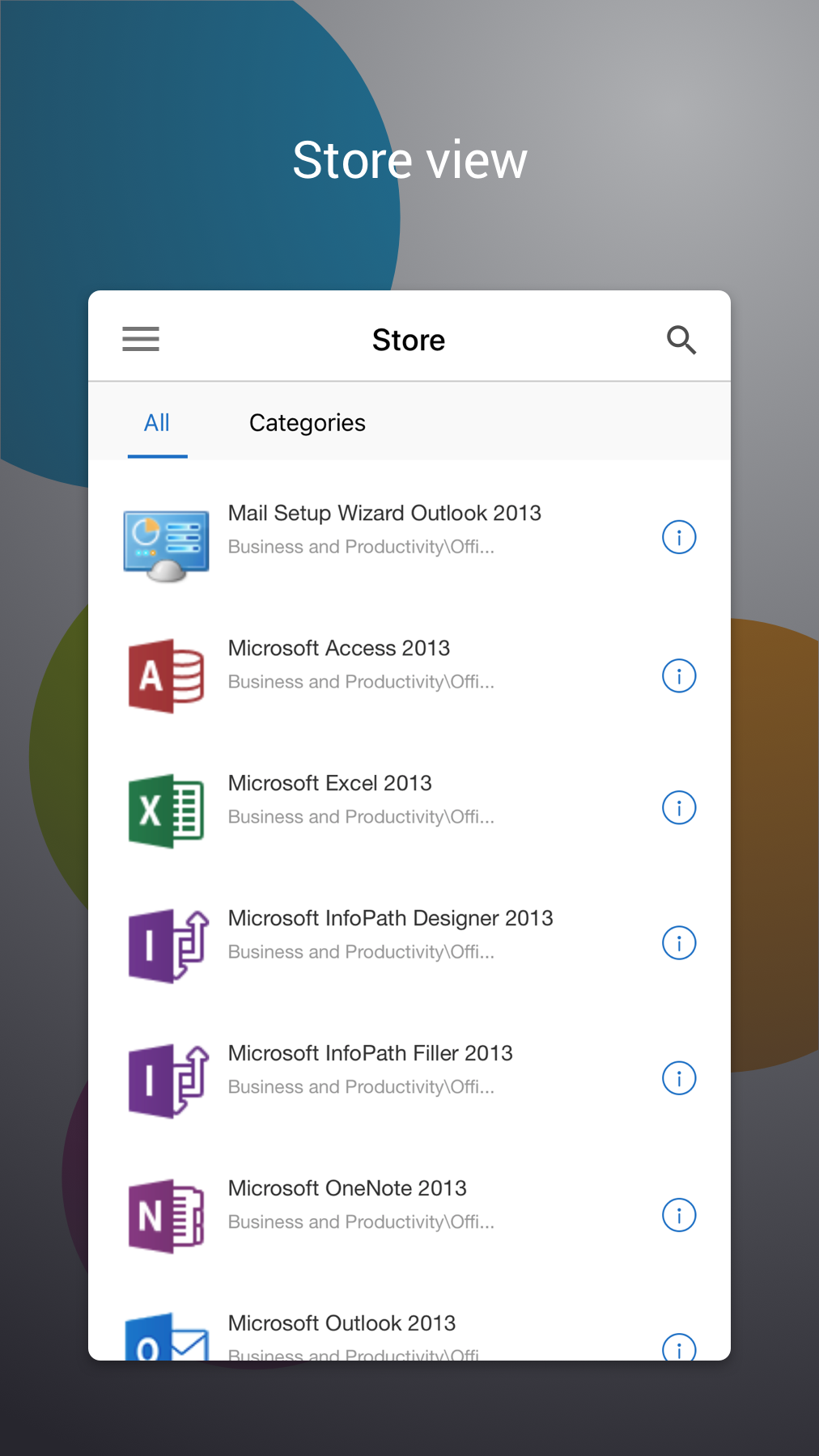This screenshot has width=819, height=1456.
Task: Switch to the Categories tab
Action: (x=307, y=423)
